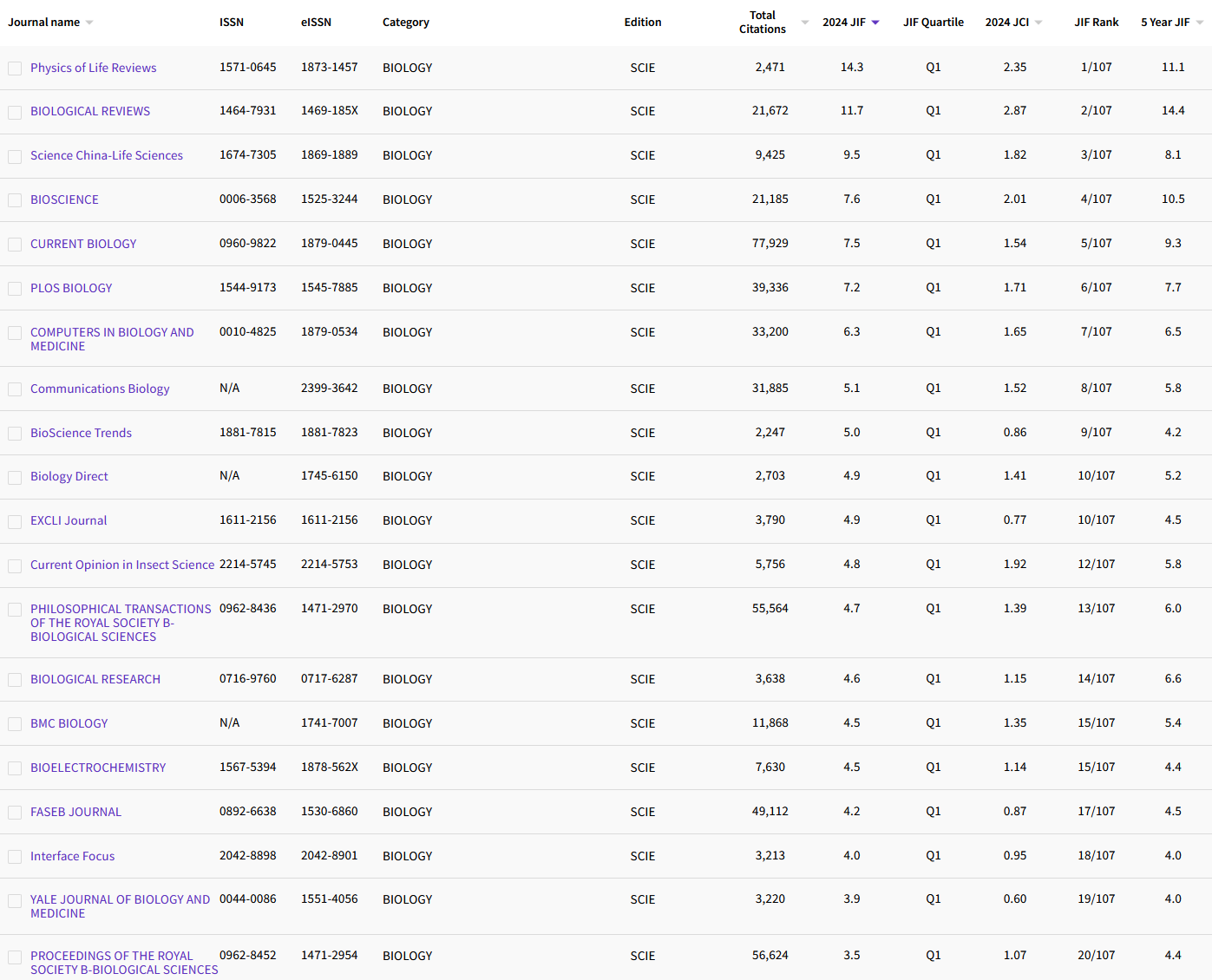The image size is (1212, 980).
Task: Click the JIF Rank column header
Action: 1097,23
